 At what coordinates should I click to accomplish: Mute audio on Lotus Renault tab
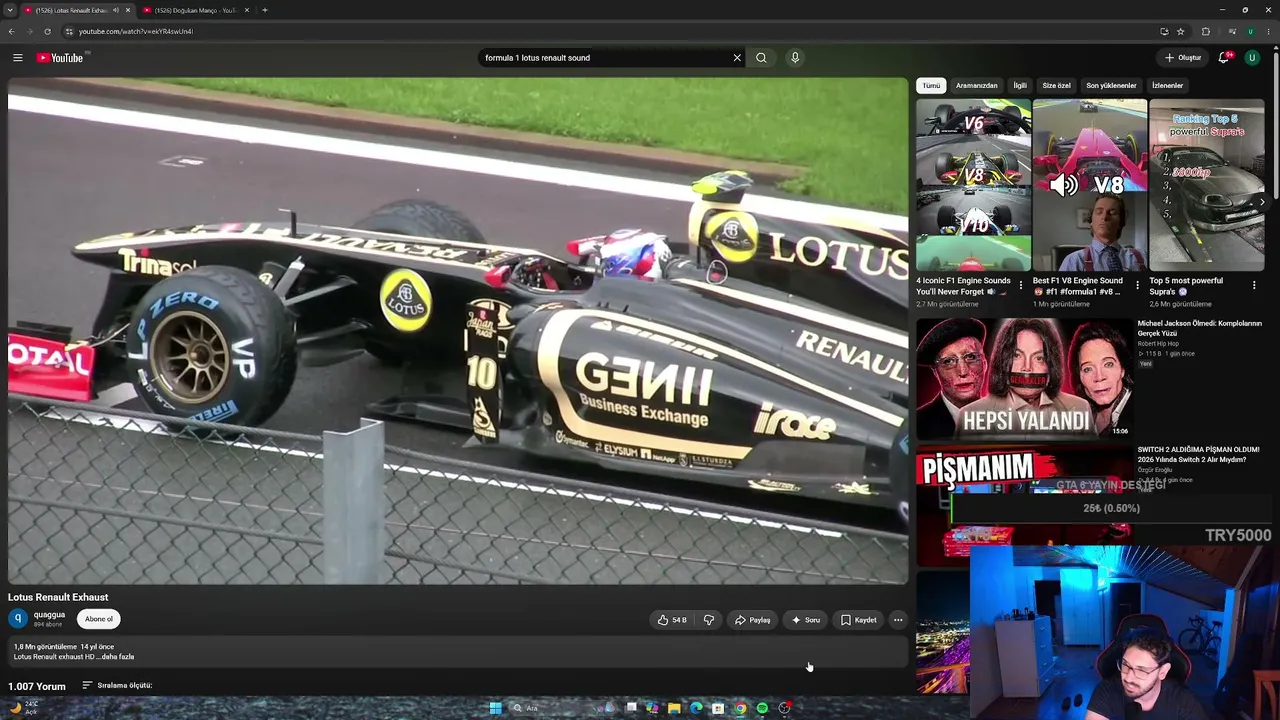pos(116,10)
